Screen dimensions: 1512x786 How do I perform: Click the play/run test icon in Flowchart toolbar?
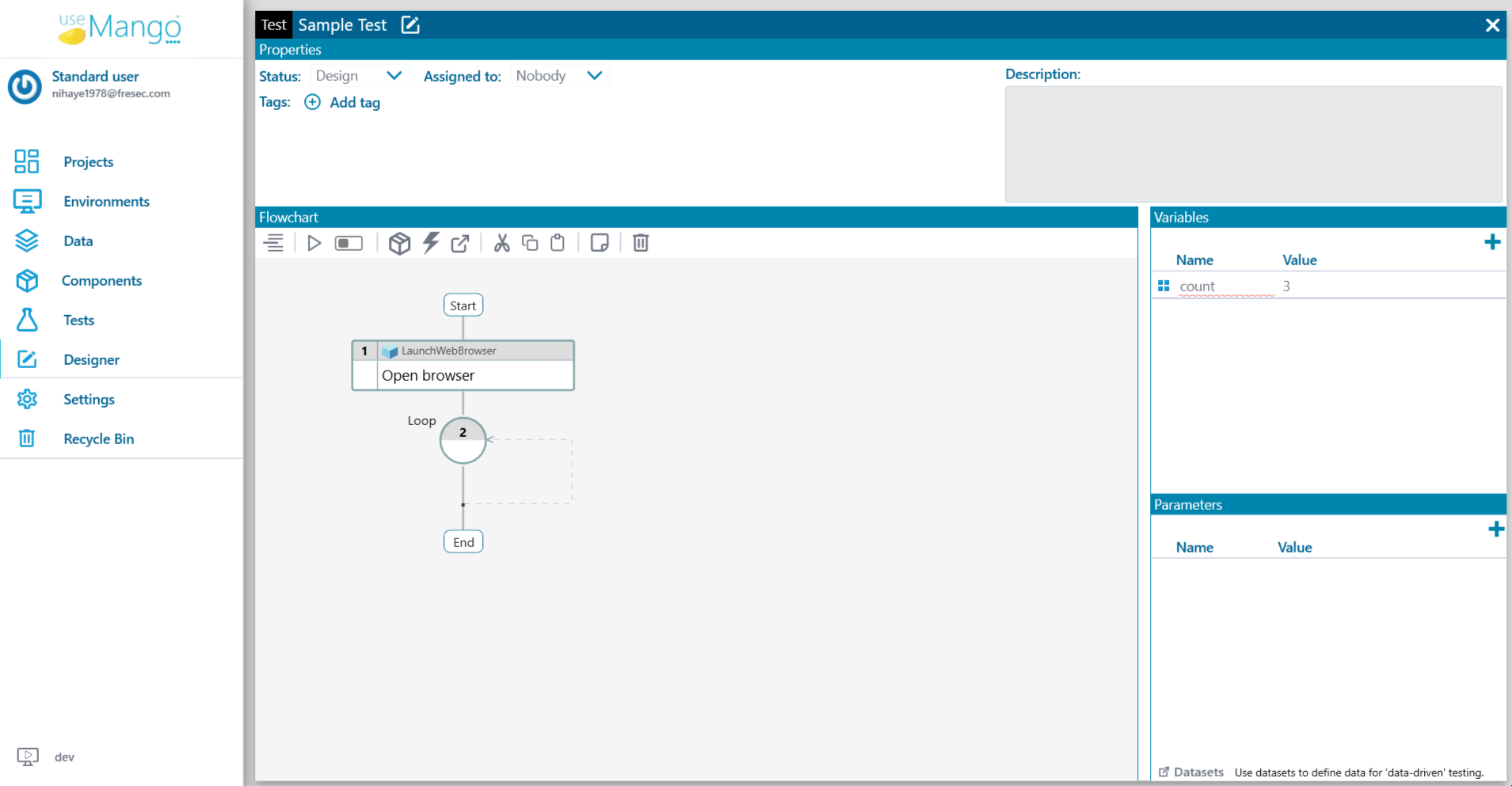(314, 243)
